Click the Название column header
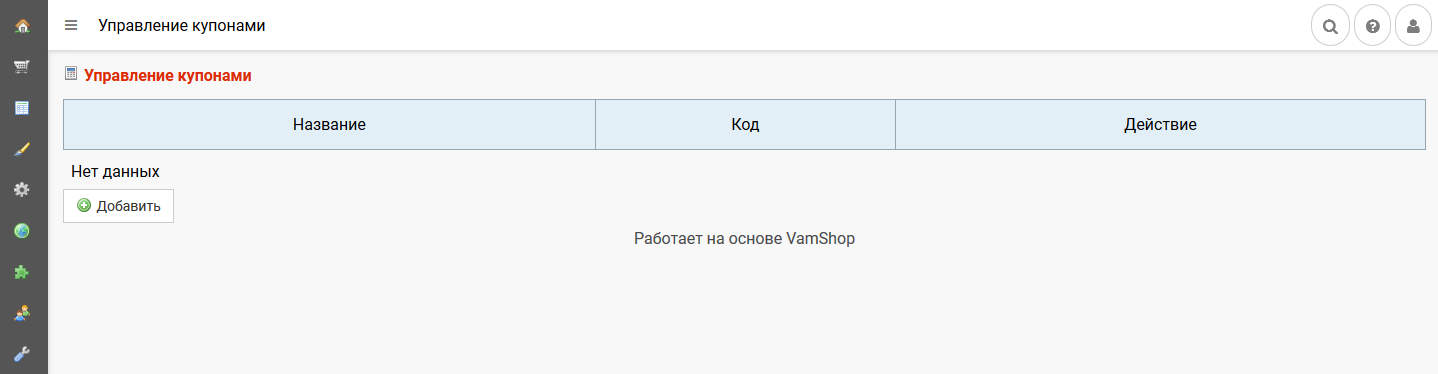 (329, 125)
